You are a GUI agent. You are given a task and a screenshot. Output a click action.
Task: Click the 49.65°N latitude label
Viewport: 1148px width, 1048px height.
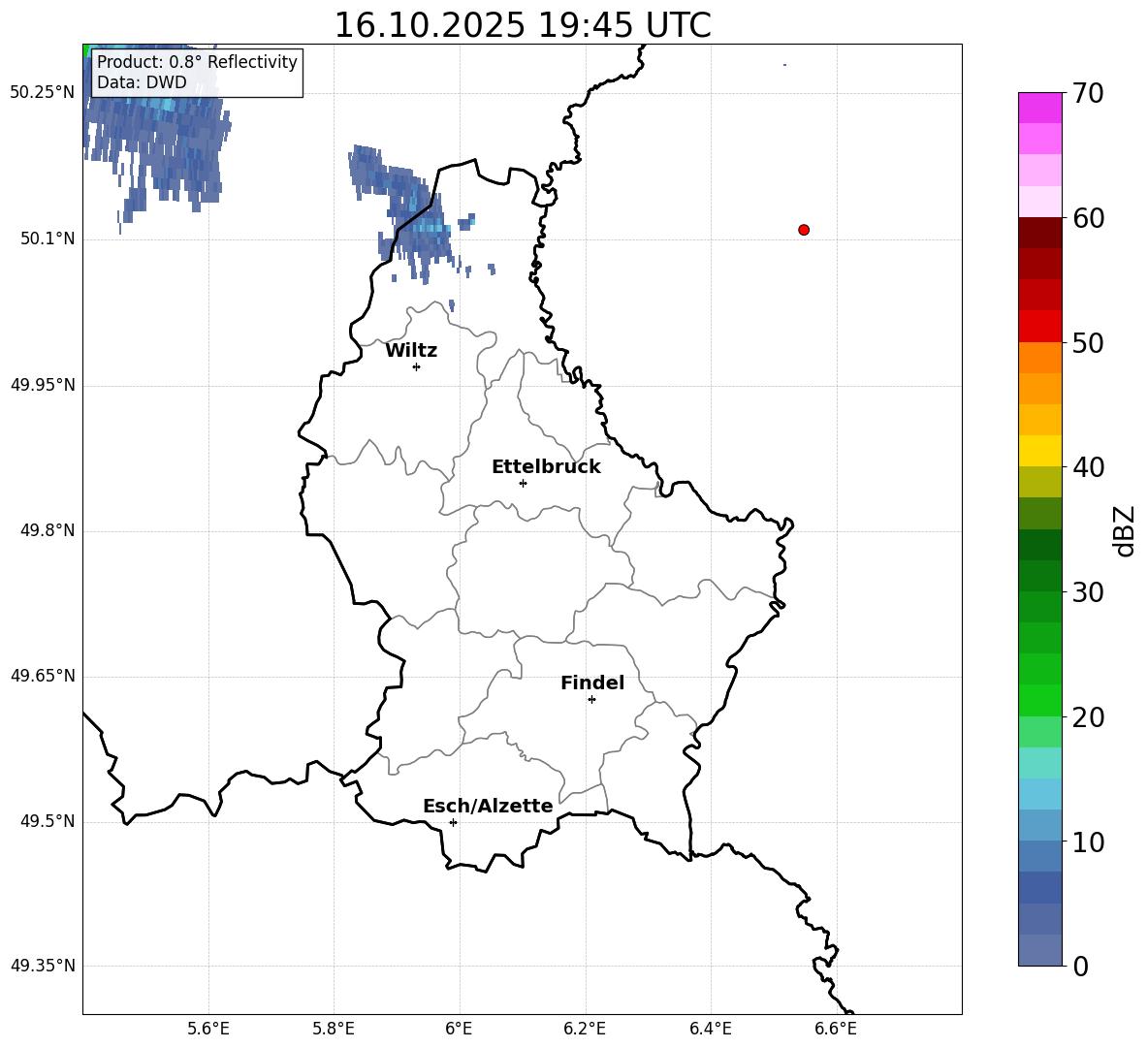pyautogui.click(x=43, y=676)
